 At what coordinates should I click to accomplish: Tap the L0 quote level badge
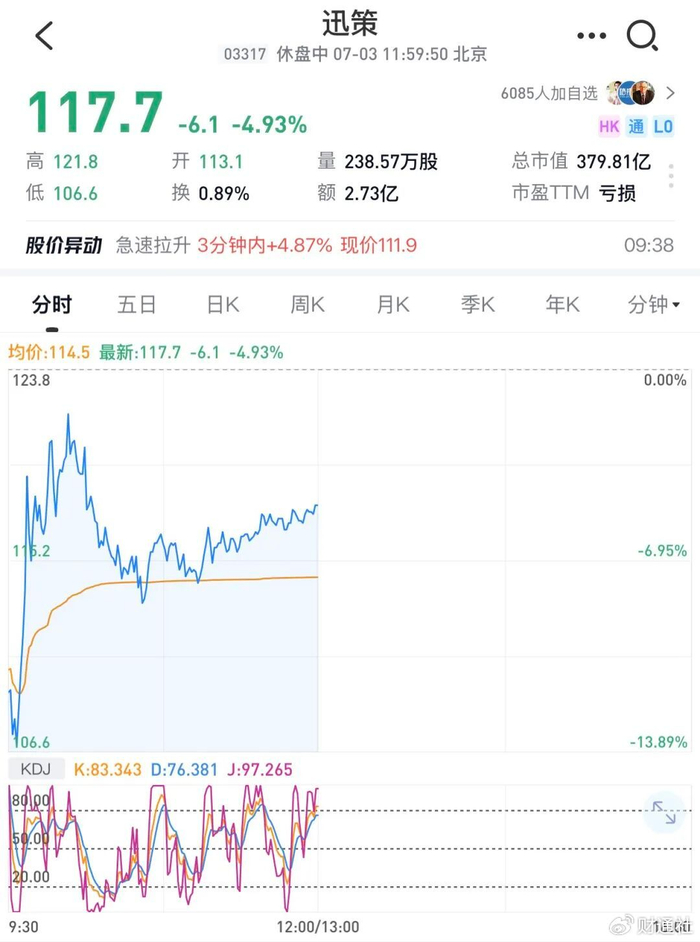tap(663, 126)
